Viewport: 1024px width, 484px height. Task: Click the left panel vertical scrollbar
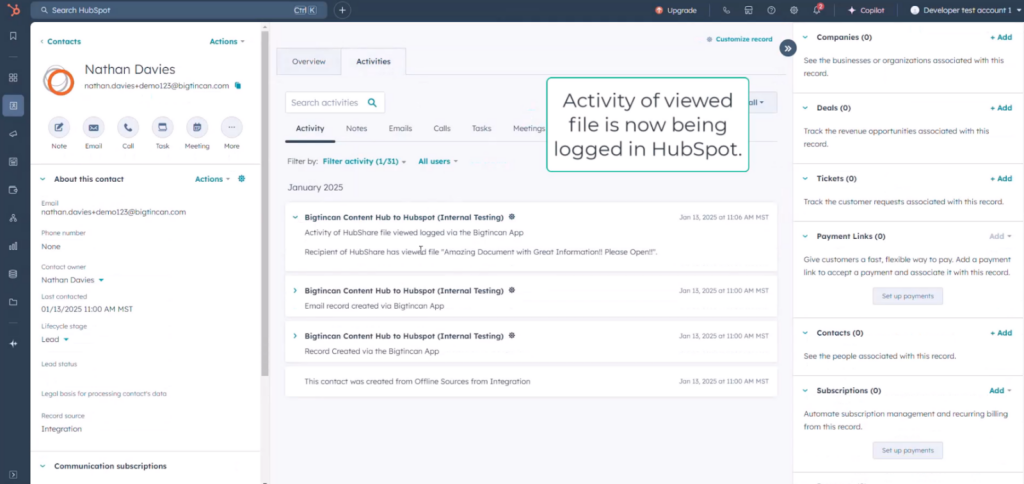click(x=264, y=202)
